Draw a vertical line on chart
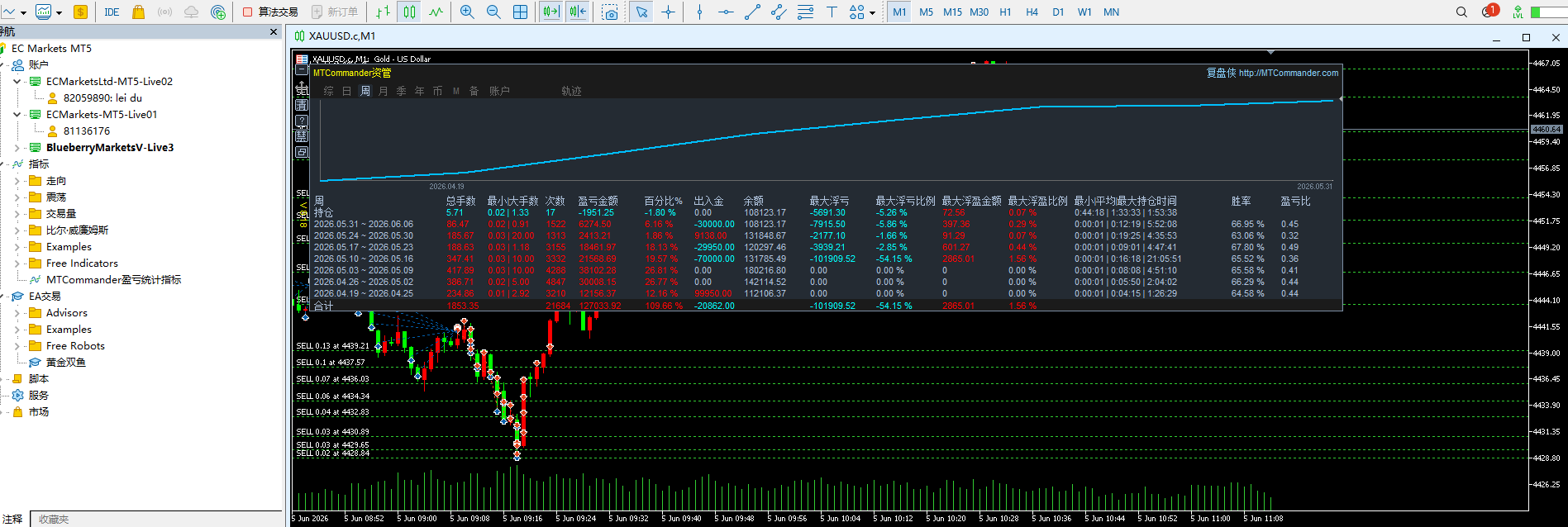This screenshot has height=527, width=1568. pyautogui.click(x=699, y=12)
